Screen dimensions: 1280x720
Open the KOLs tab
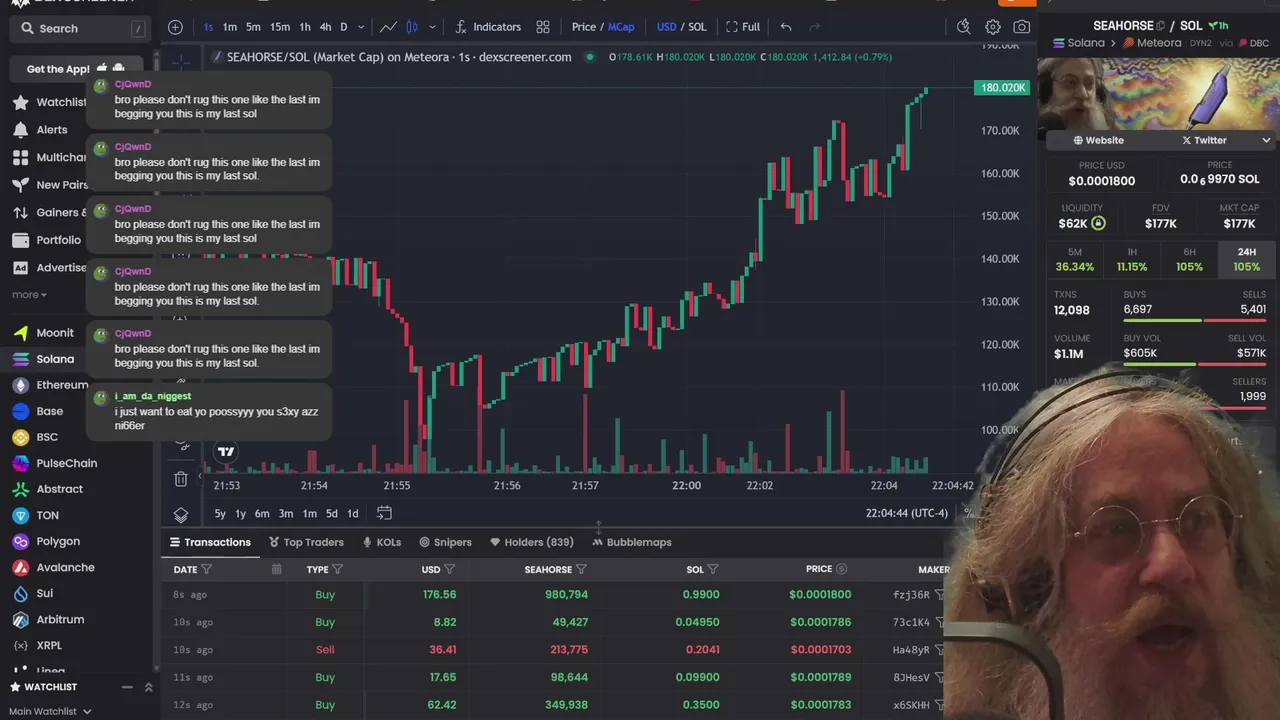coord(382,542)
